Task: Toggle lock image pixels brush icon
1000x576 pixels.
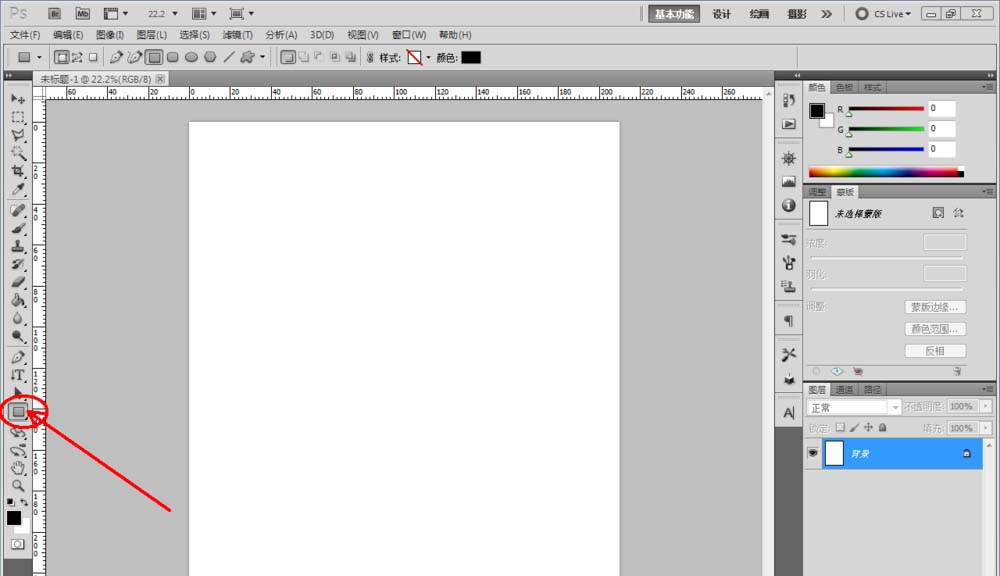Action: pos(855,427)
